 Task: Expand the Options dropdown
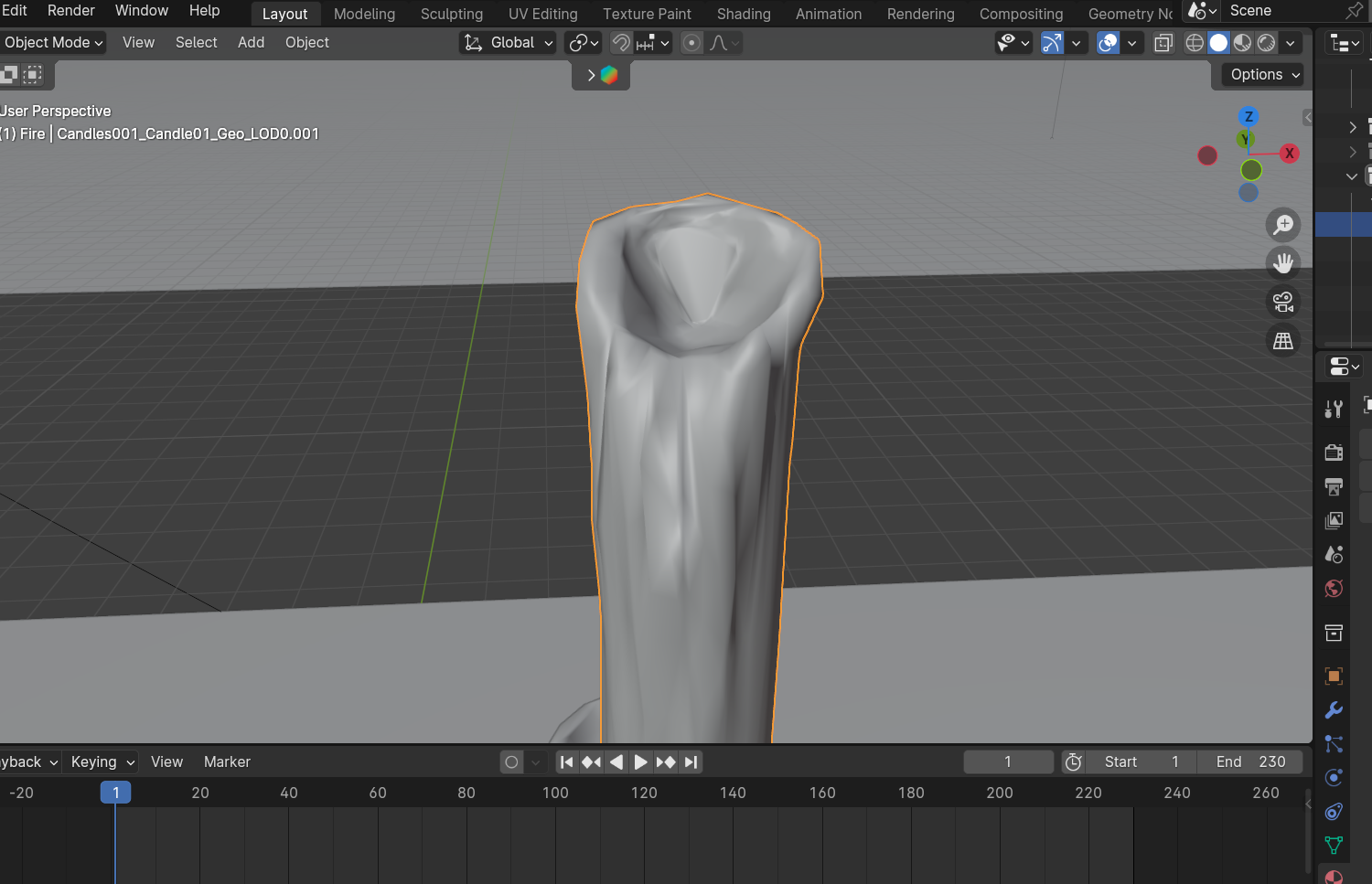tap(1262, 75)
